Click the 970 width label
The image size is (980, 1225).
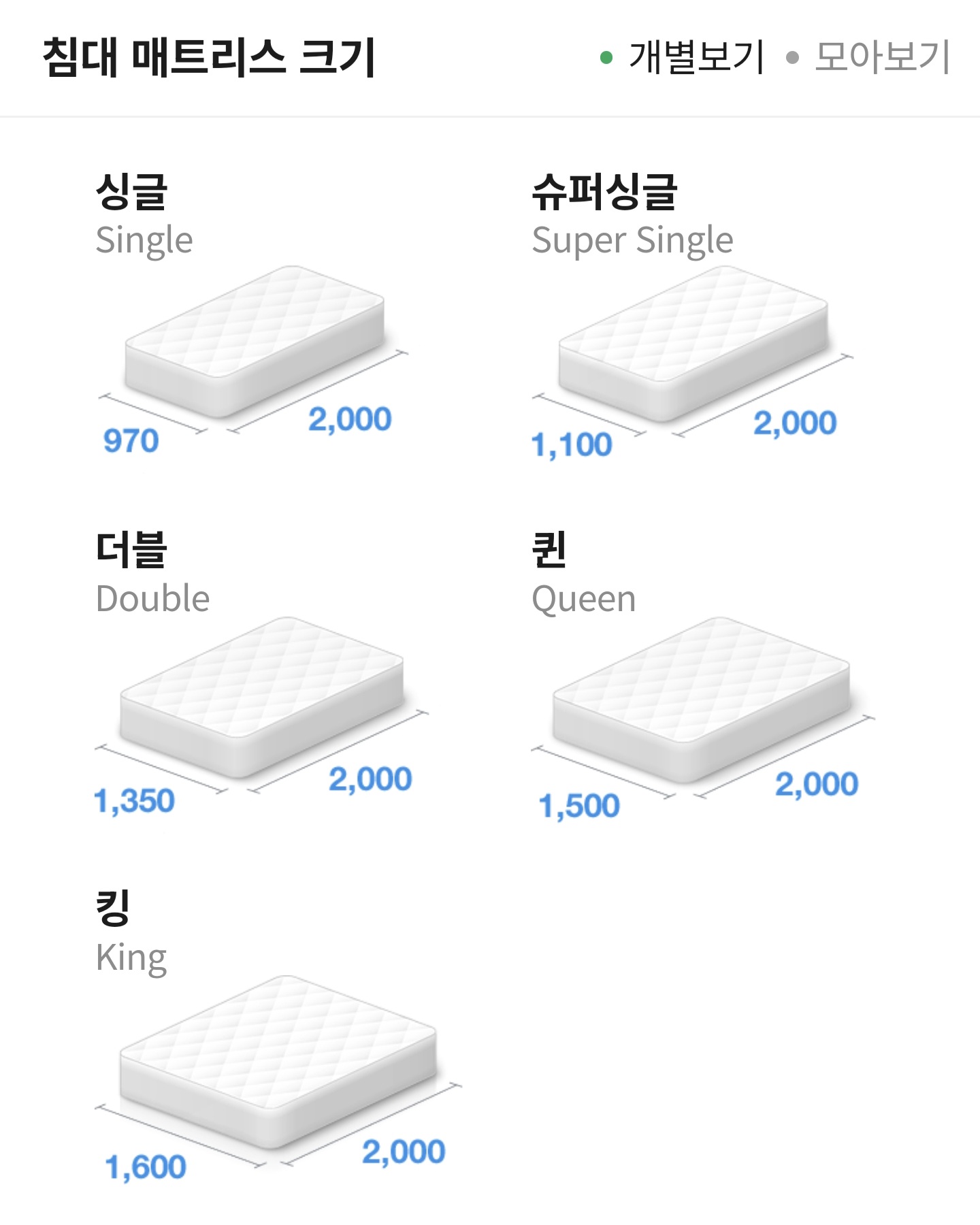pyautogui.click(x=131, y=441)
